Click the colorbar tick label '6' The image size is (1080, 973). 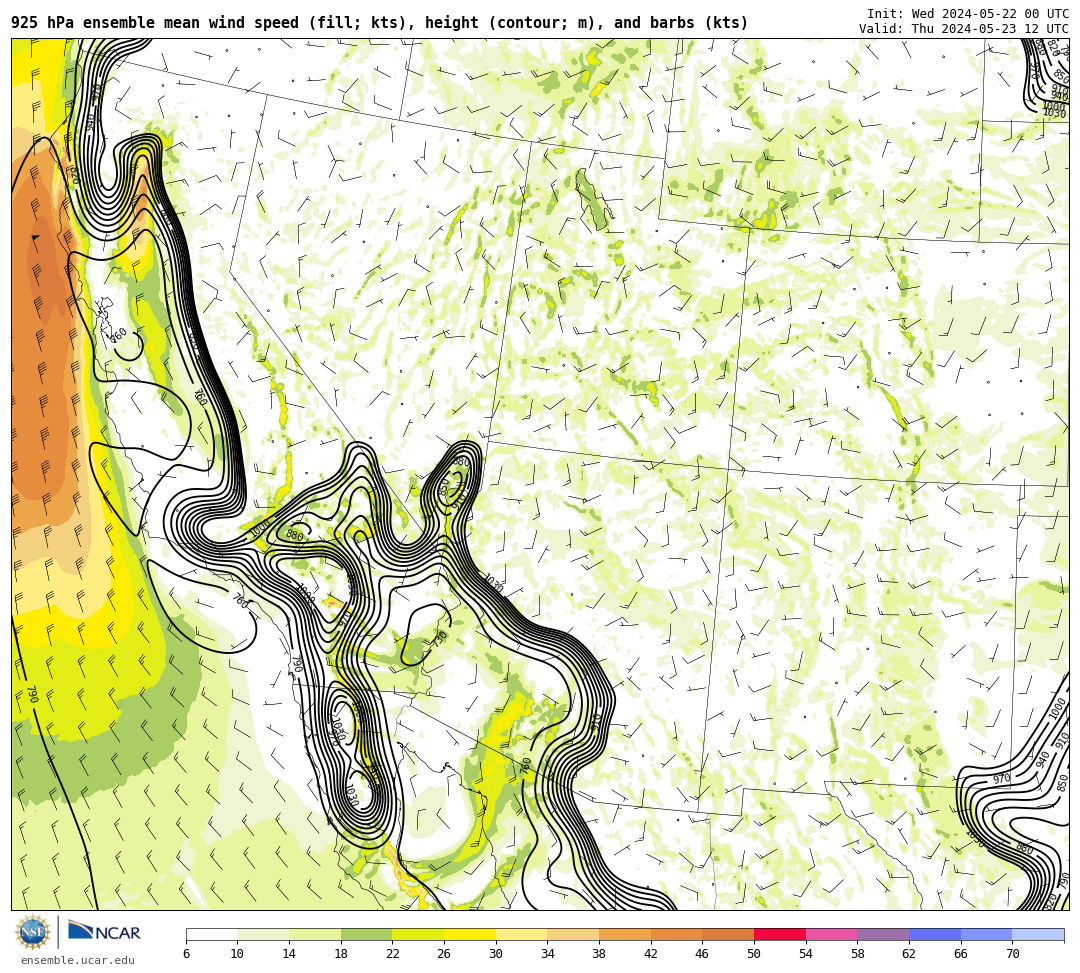186,954
